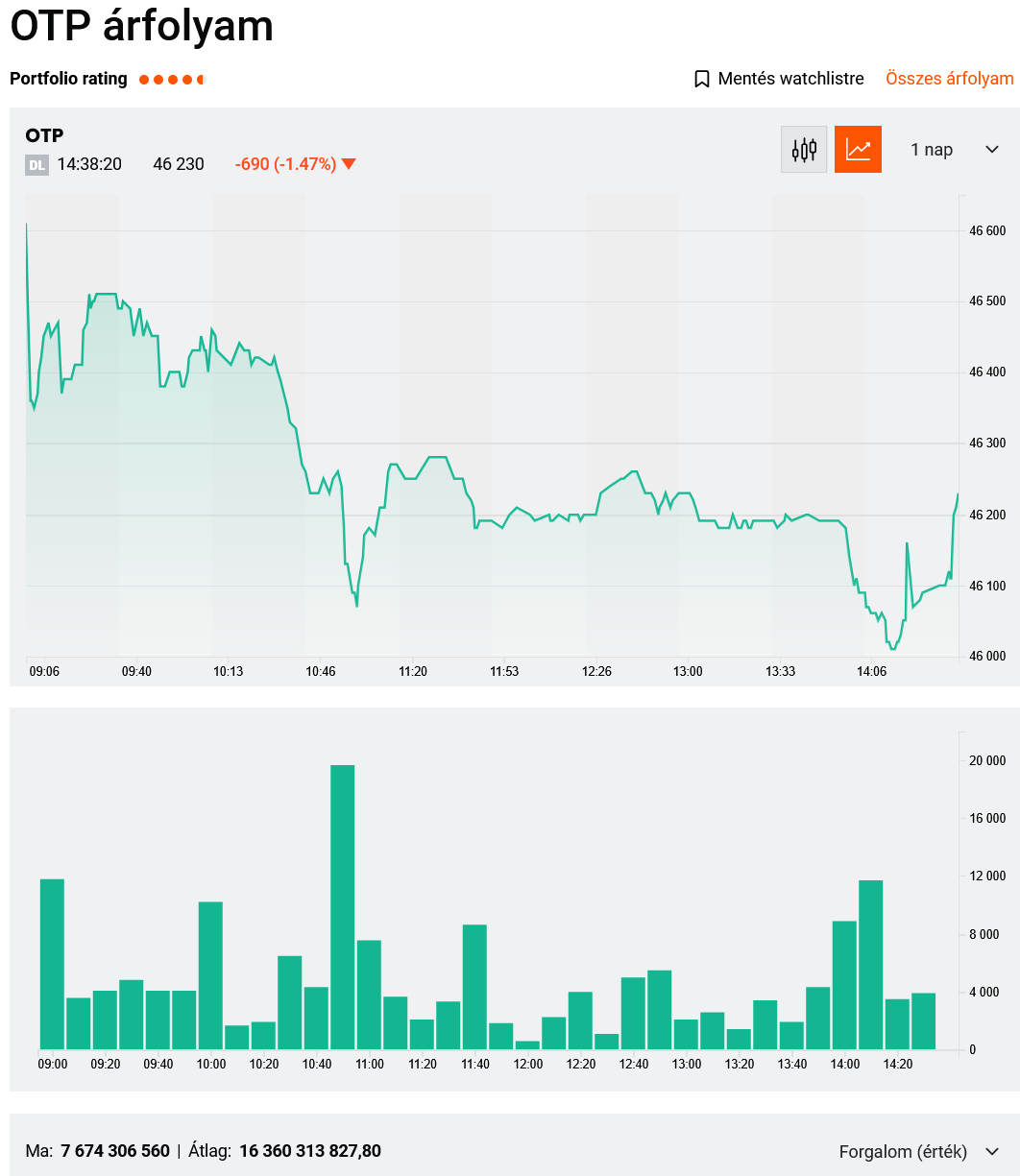
Task: Click the 46 600 price axis label
Action: coord(987,231)
